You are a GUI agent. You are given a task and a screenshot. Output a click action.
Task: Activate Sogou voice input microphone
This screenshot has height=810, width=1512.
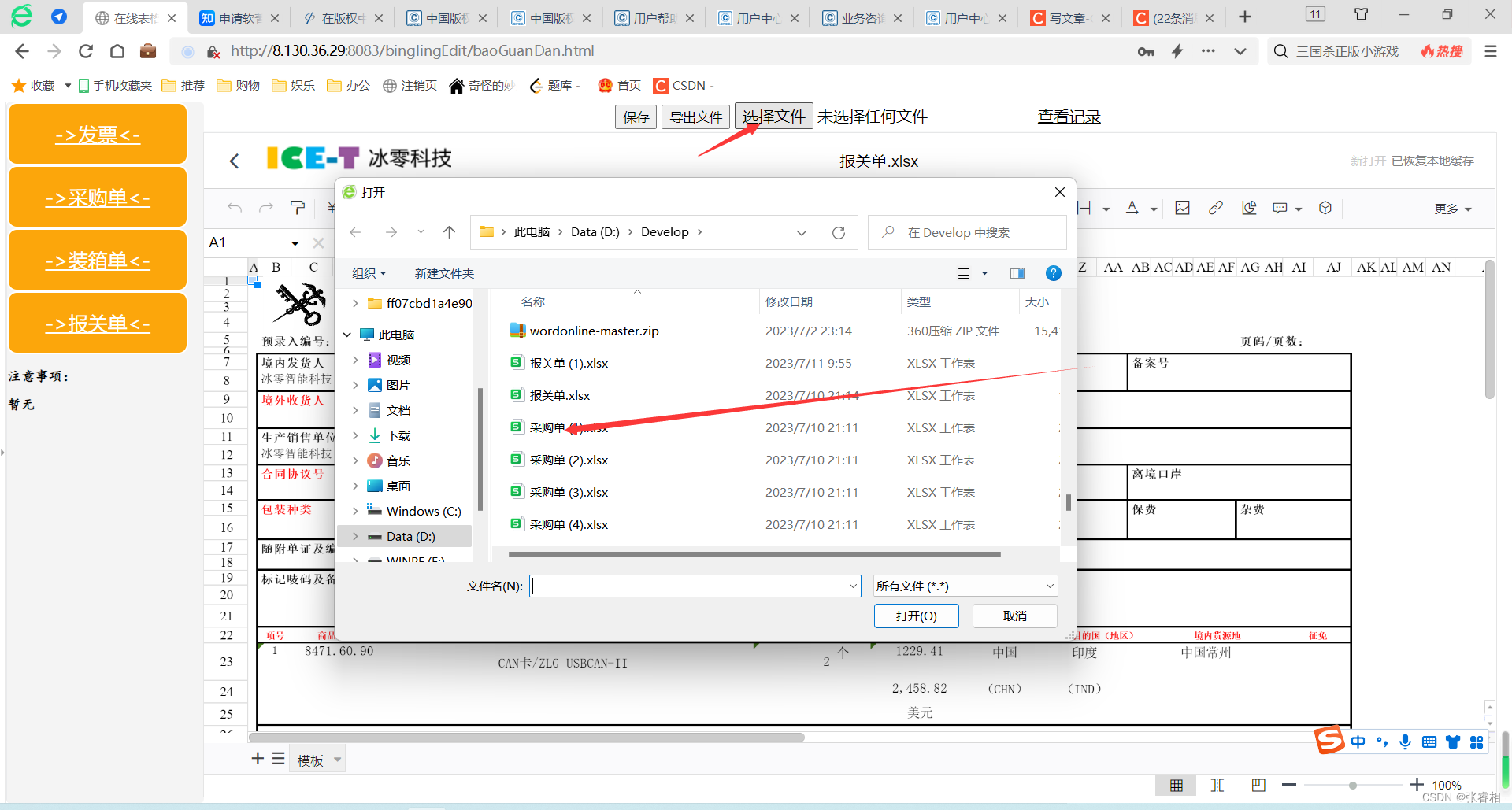[x=1405, y=742]
